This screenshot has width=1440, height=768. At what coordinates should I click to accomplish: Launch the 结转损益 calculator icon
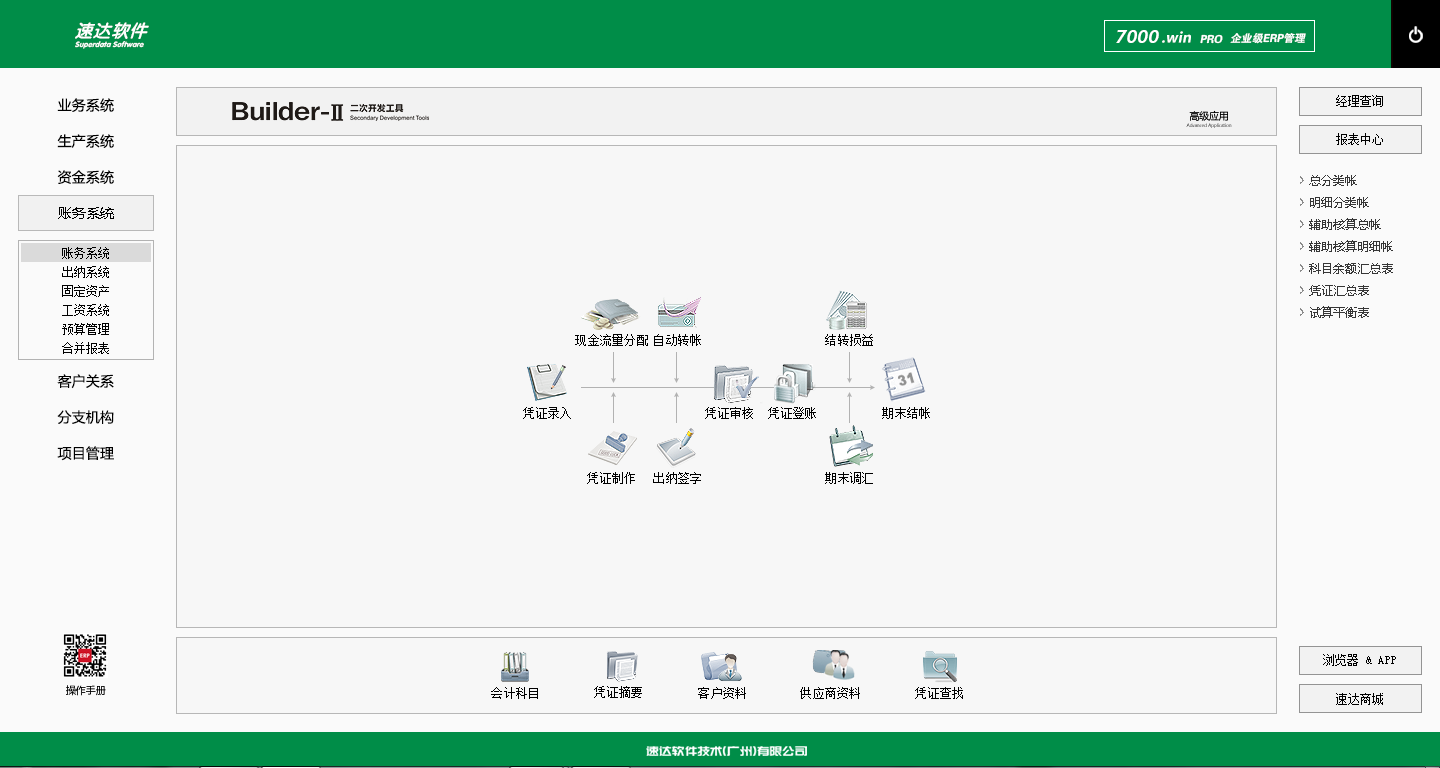click(848, 311)
